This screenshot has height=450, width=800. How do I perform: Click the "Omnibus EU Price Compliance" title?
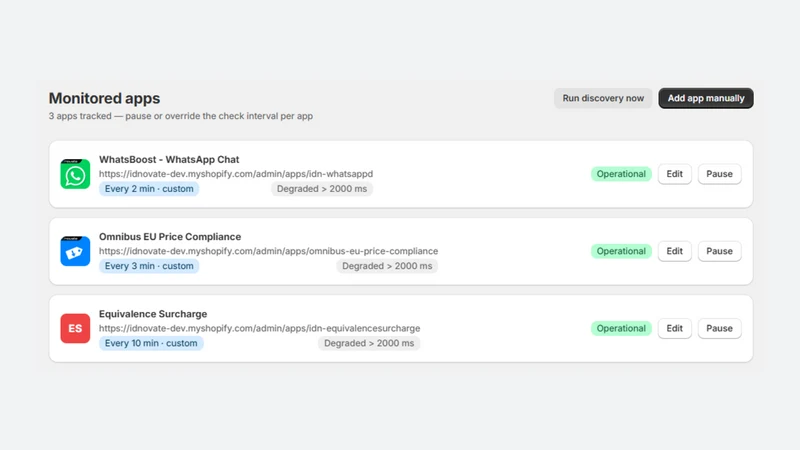point(170,237)
